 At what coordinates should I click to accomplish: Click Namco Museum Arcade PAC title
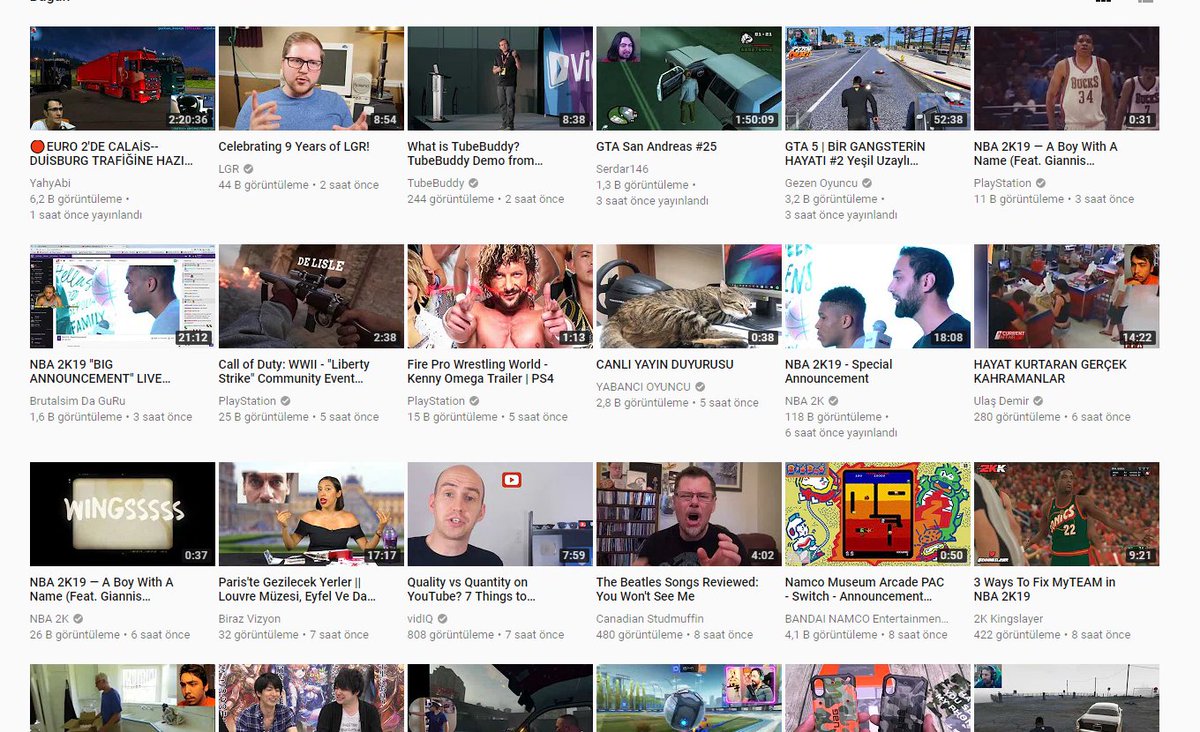click(866, 589)
